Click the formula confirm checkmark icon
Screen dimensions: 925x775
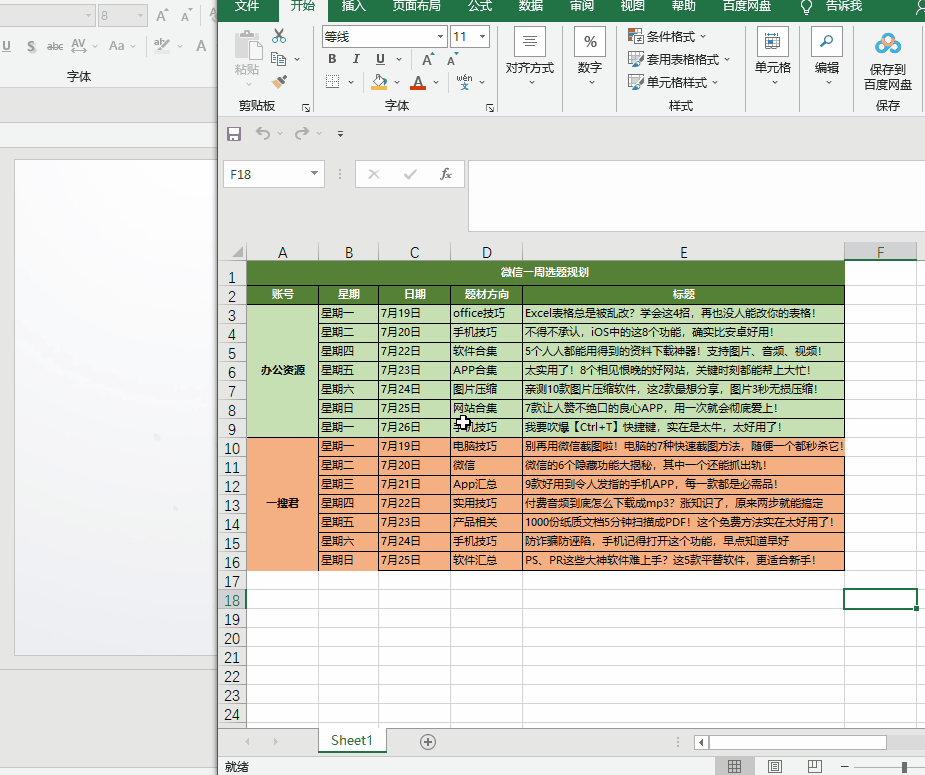point(410,174)
